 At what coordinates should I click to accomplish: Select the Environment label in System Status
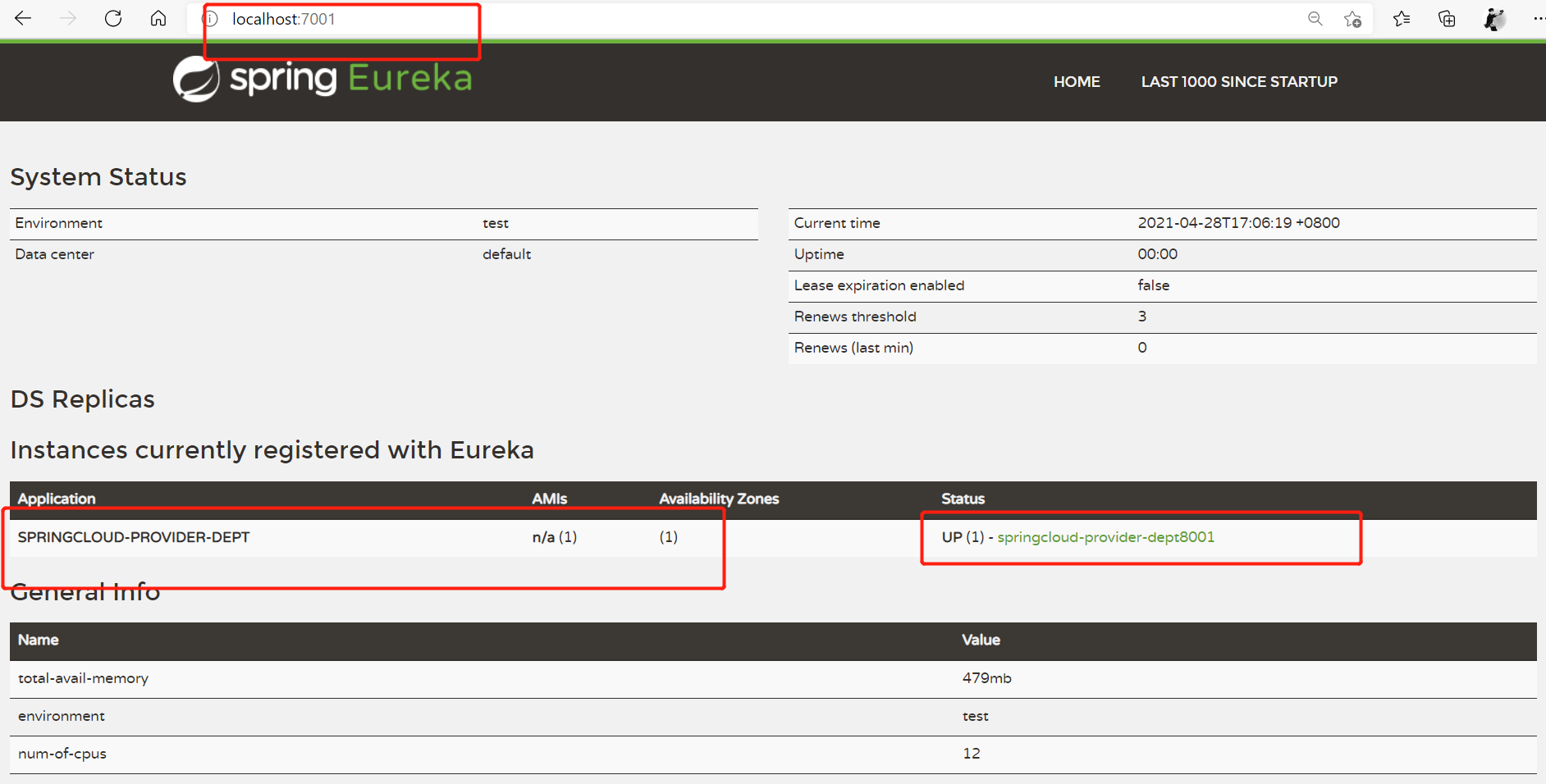tap(58, 223)
